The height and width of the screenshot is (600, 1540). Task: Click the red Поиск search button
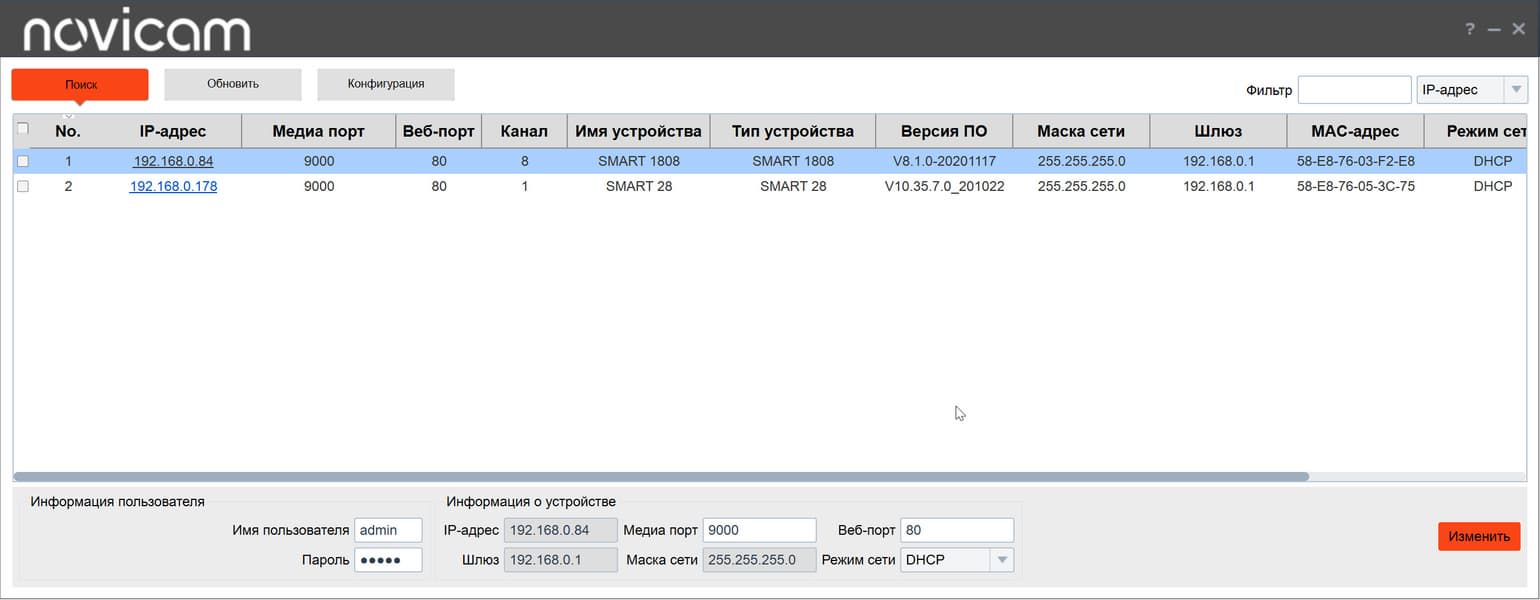pos(80,84)
